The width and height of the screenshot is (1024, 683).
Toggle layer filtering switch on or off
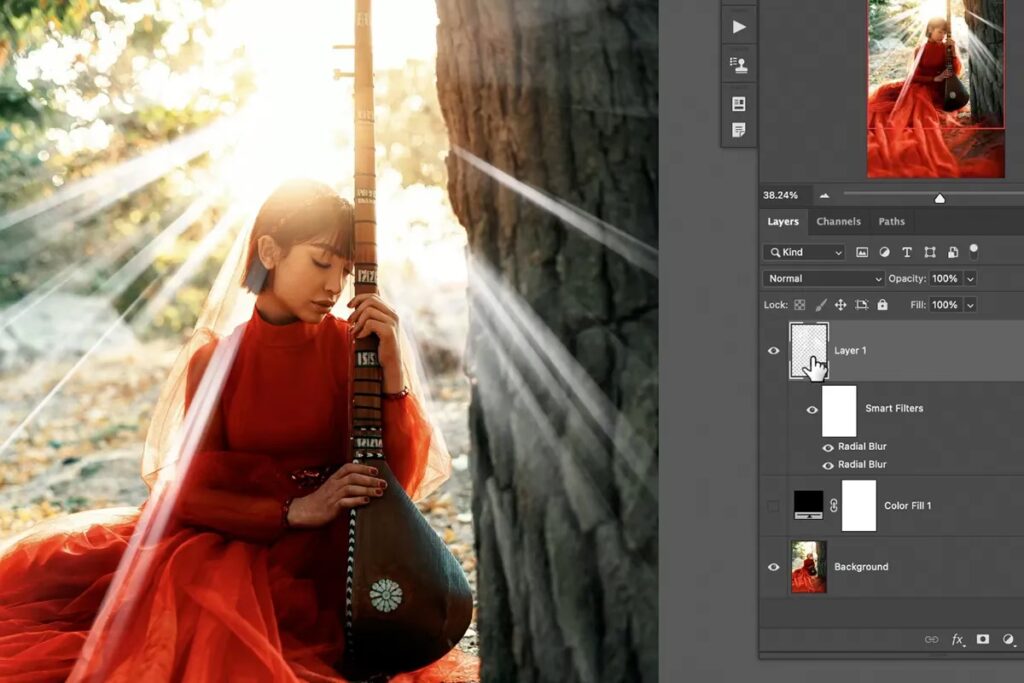click(974, 250)
